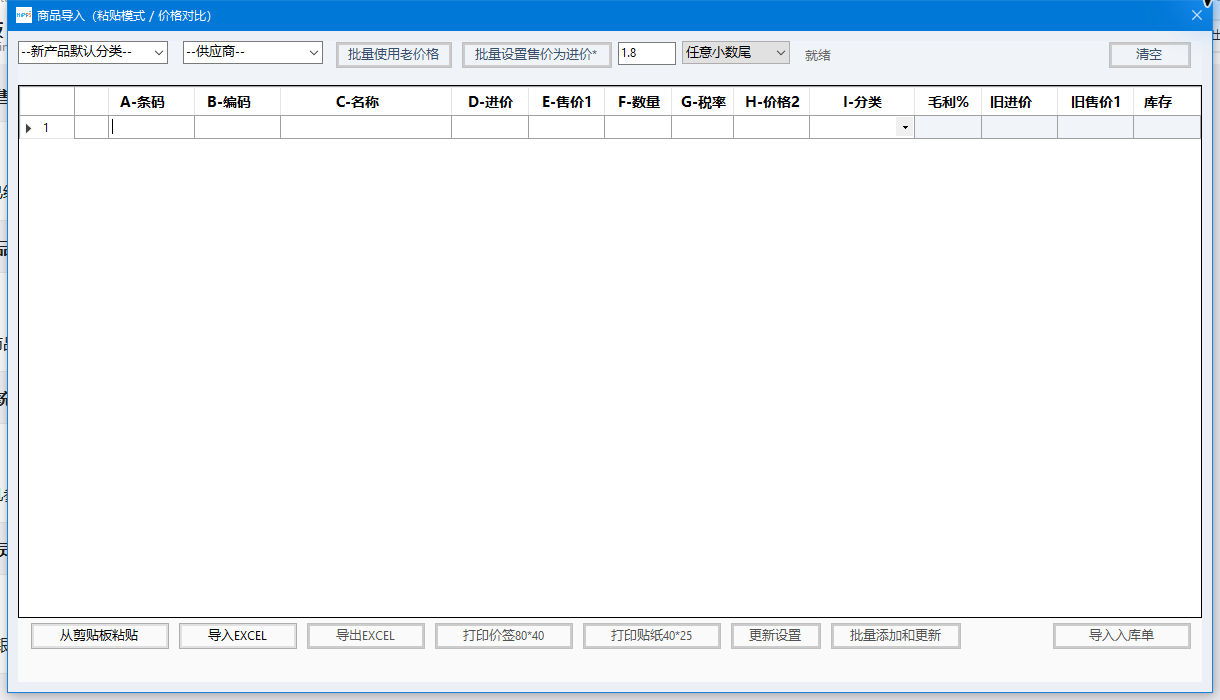
Task: Click the 打印贴纸40*25 button
Action: tap(652, 636)
